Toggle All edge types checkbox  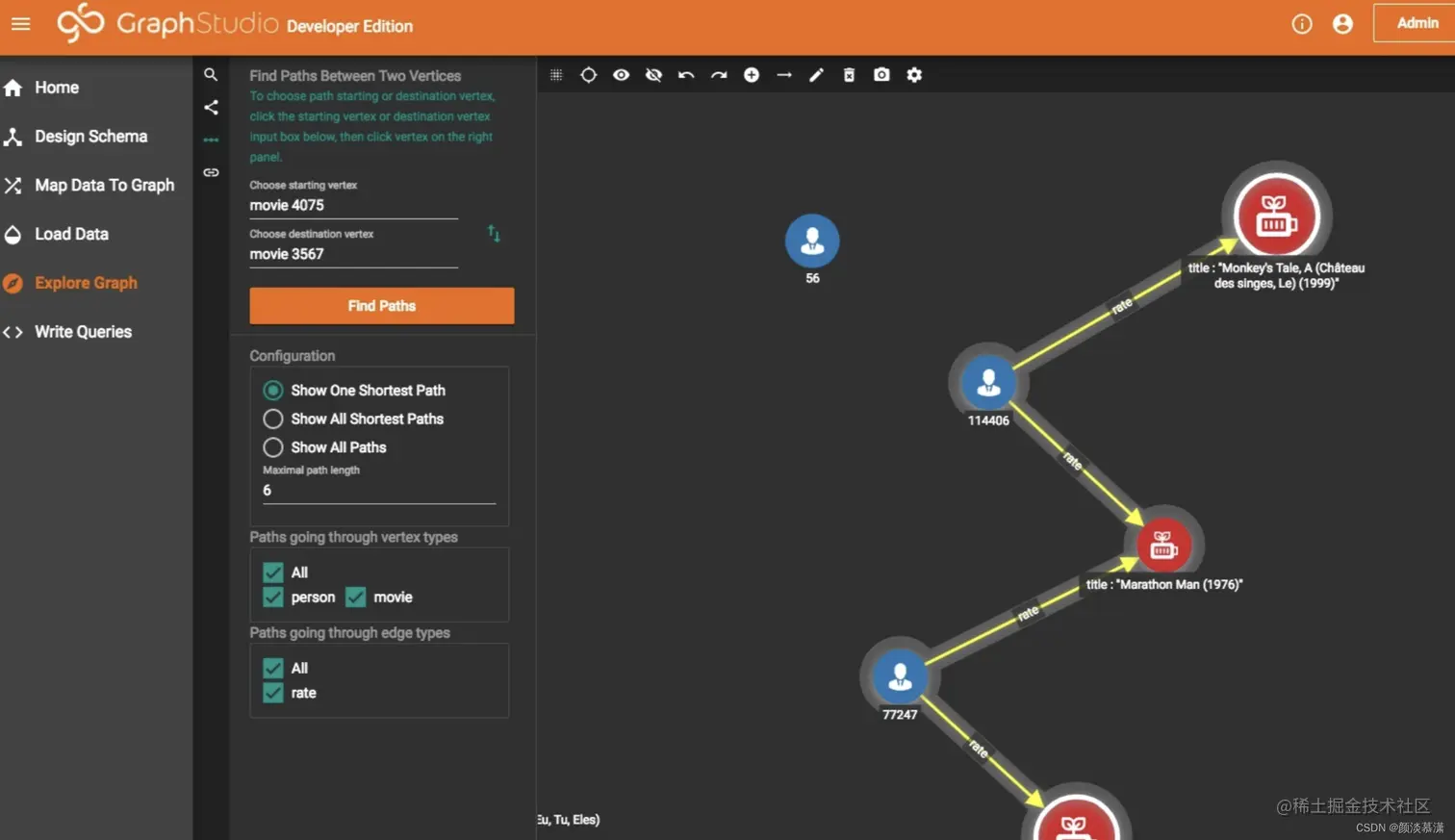[273, 668]
